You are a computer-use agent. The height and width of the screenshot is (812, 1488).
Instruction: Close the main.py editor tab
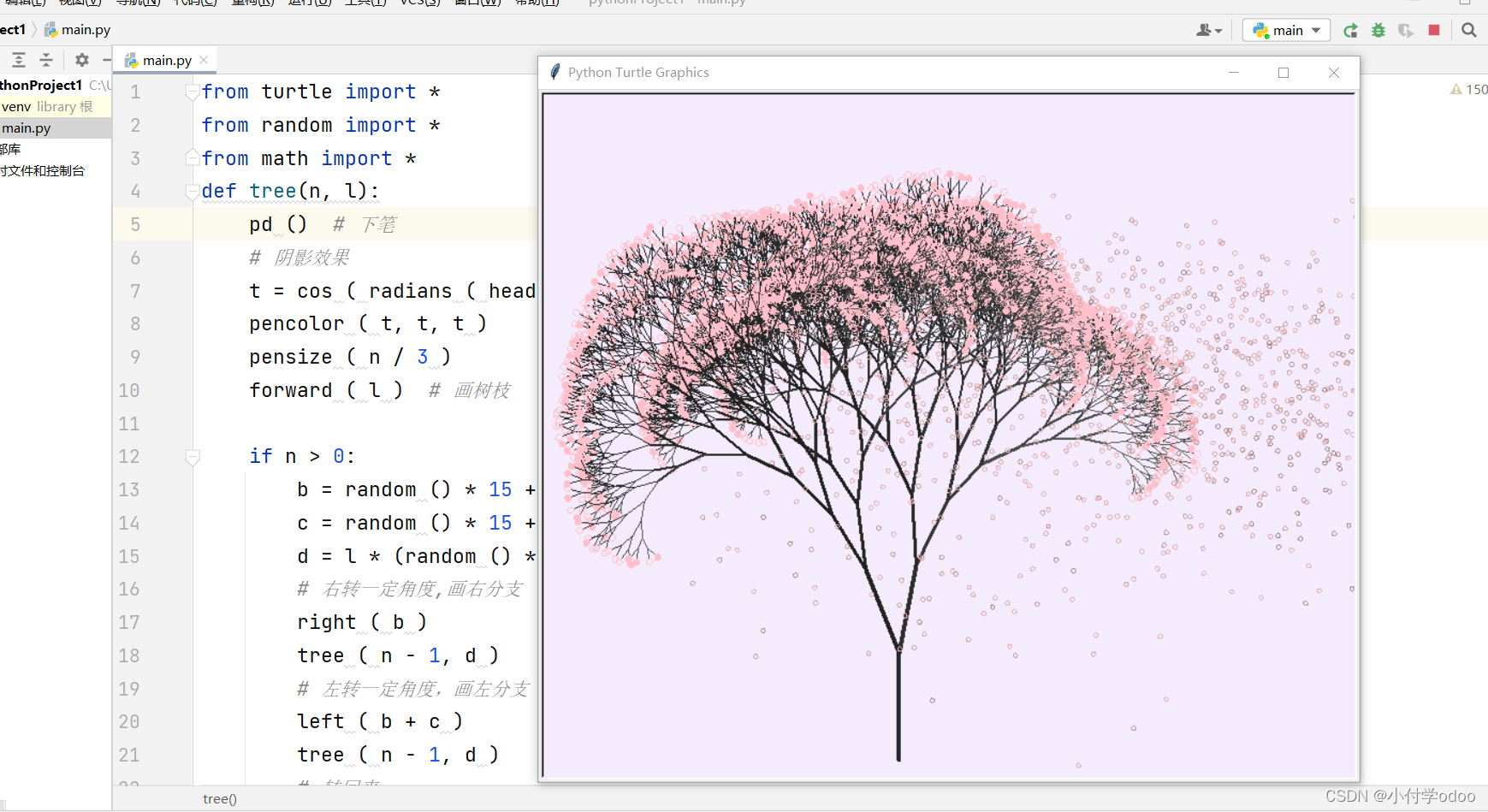[x=204, y=60]
